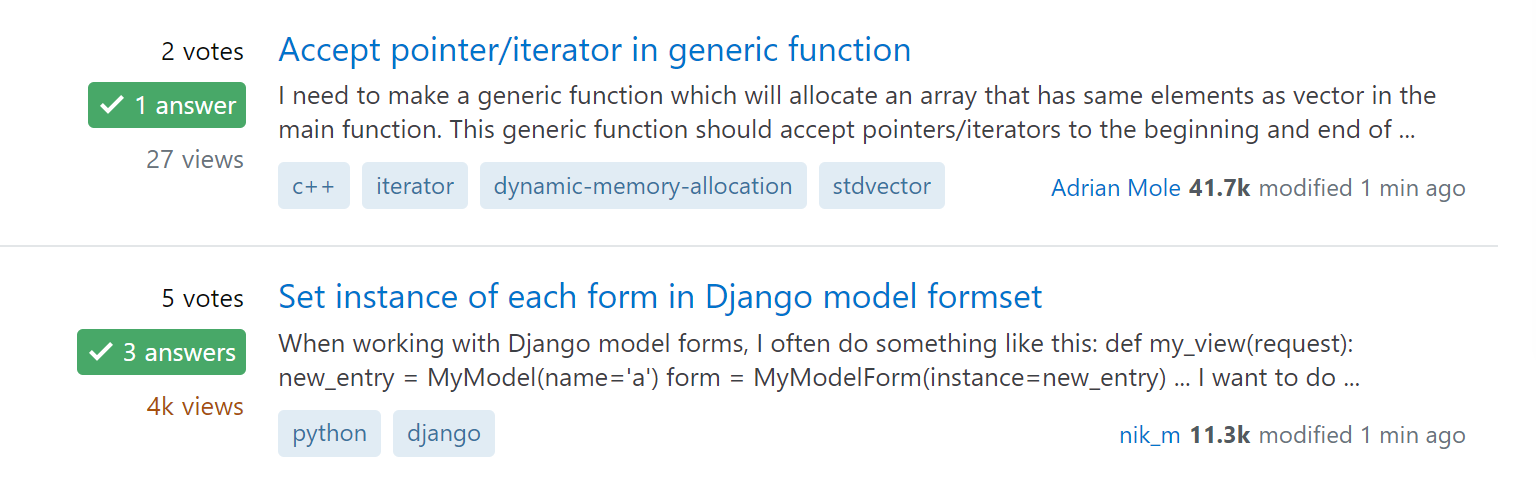Click the green "3 answers" badge

pos(161,352)
